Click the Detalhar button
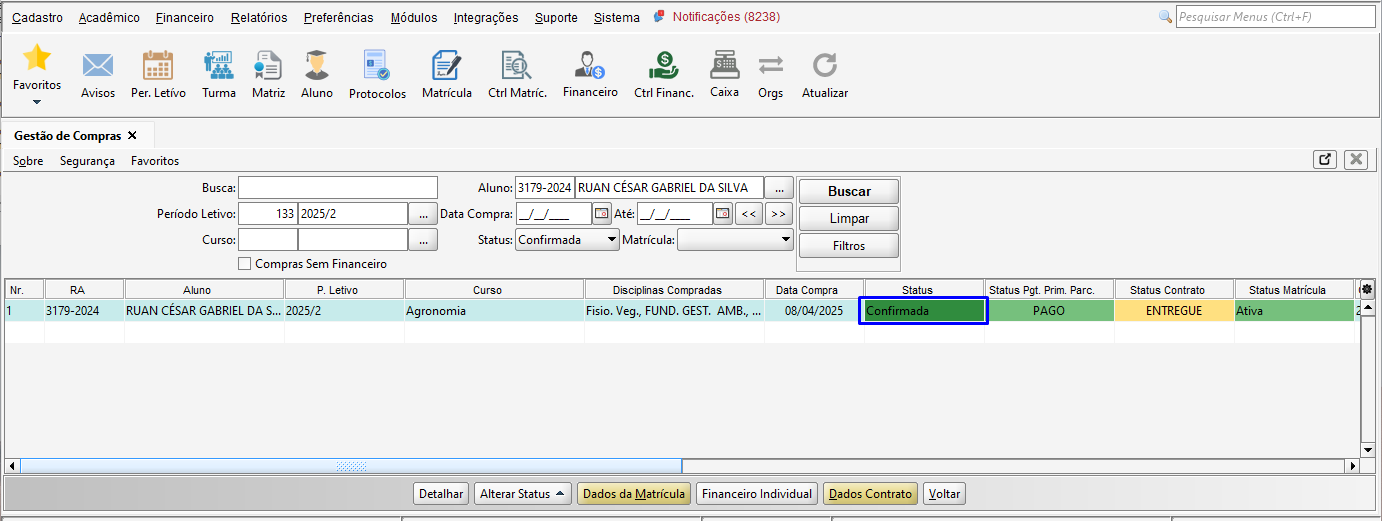1382x521 pixels. point(441,494)
